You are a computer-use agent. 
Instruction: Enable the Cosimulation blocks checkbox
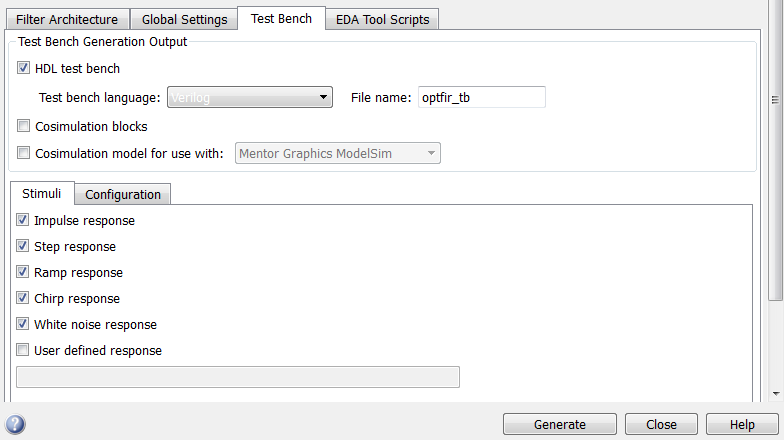pyautogui.click(x=24, y=127)
